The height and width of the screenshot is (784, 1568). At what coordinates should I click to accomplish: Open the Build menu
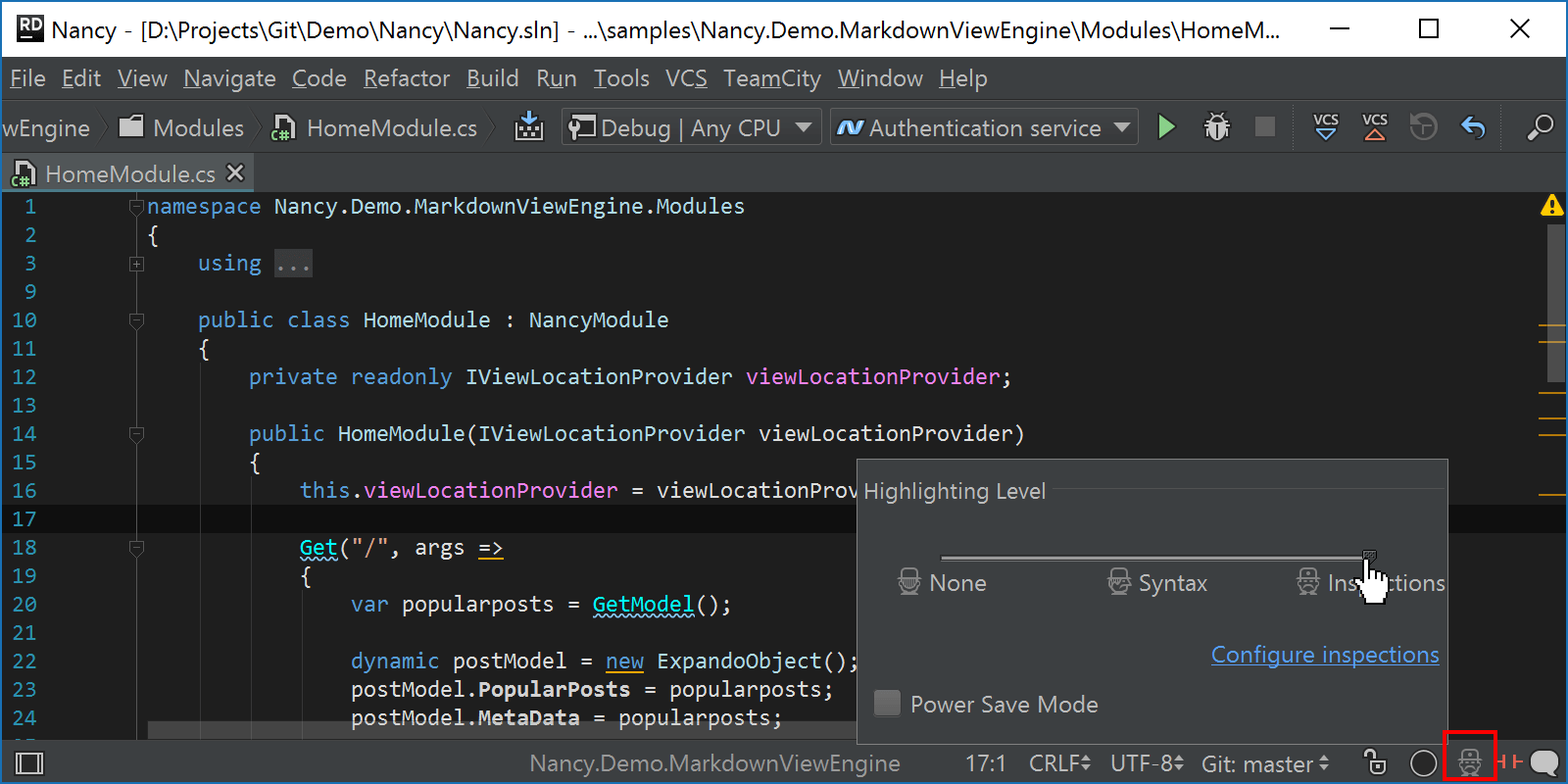492,78
